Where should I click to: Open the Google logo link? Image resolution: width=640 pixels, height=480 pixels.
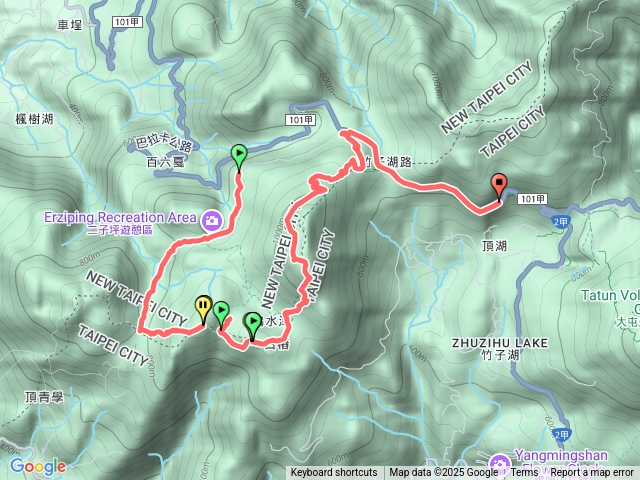click(x=38, y=467)
